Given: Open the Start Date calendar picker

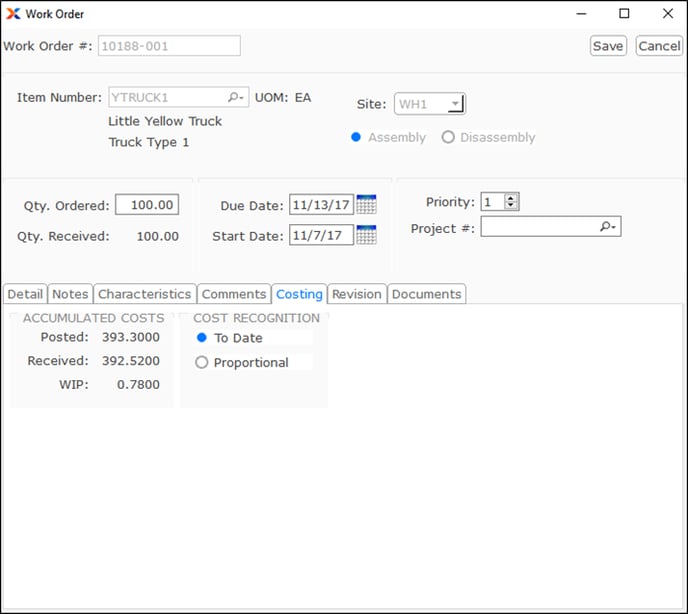Looking at the screenshot, I should (366, 236).
